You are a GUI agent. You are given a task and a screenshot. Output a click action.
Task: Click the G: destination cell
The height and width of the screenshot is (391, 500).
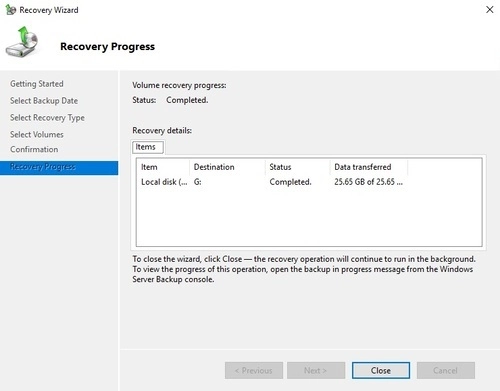pos(198,182)
